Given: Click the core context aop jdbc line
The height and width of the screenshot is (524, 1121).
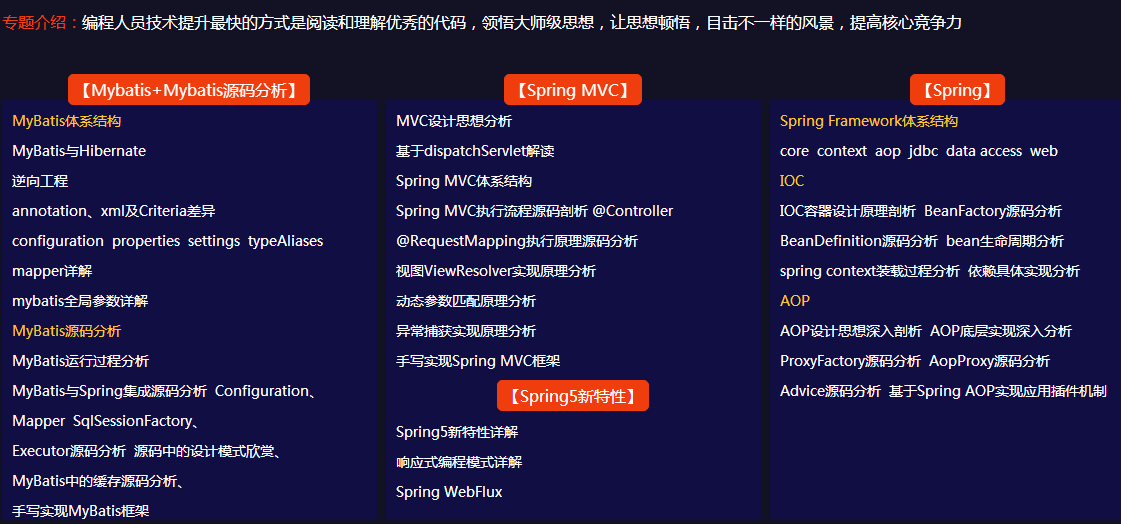Looking at the screenshot, I should coord(919,152).
